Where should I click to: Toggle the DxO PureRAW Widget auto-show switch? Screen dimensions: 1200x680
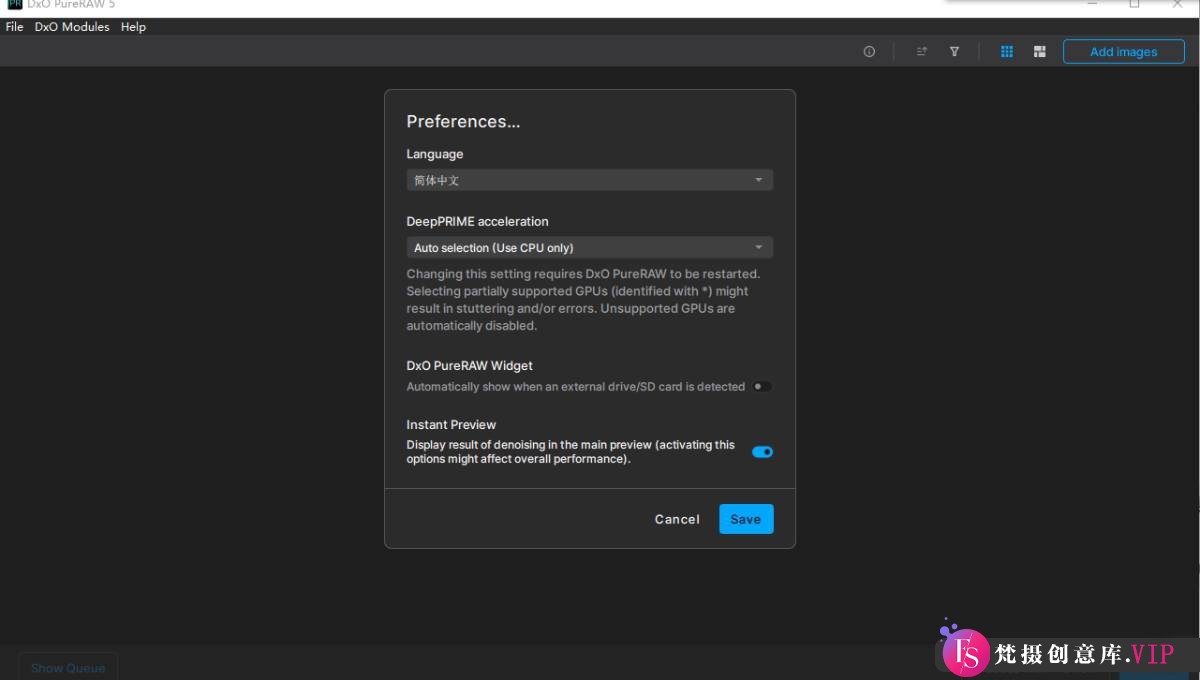coord(762,386)
